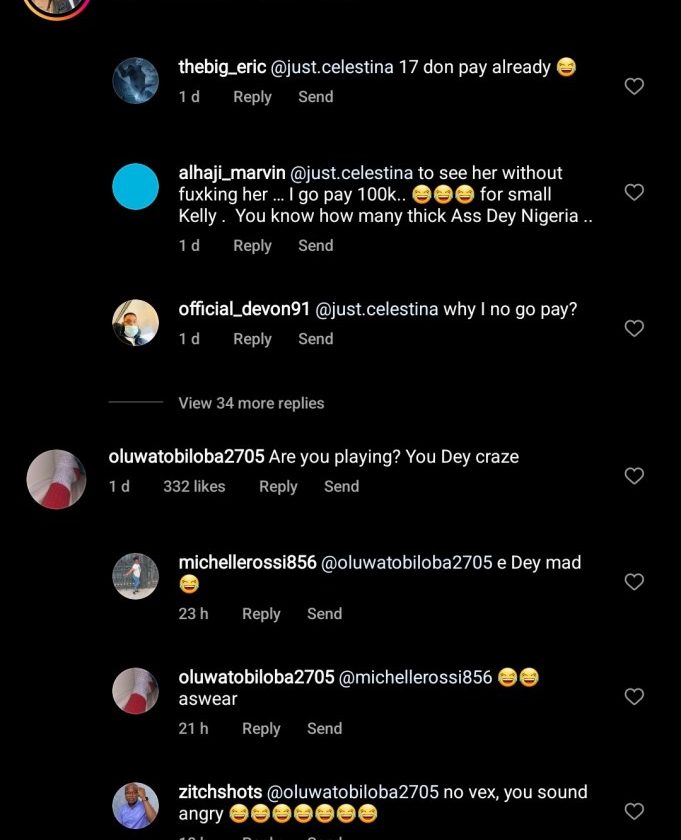
Task: Reply to michellerossi856's comment
Action: pos(261,614)
